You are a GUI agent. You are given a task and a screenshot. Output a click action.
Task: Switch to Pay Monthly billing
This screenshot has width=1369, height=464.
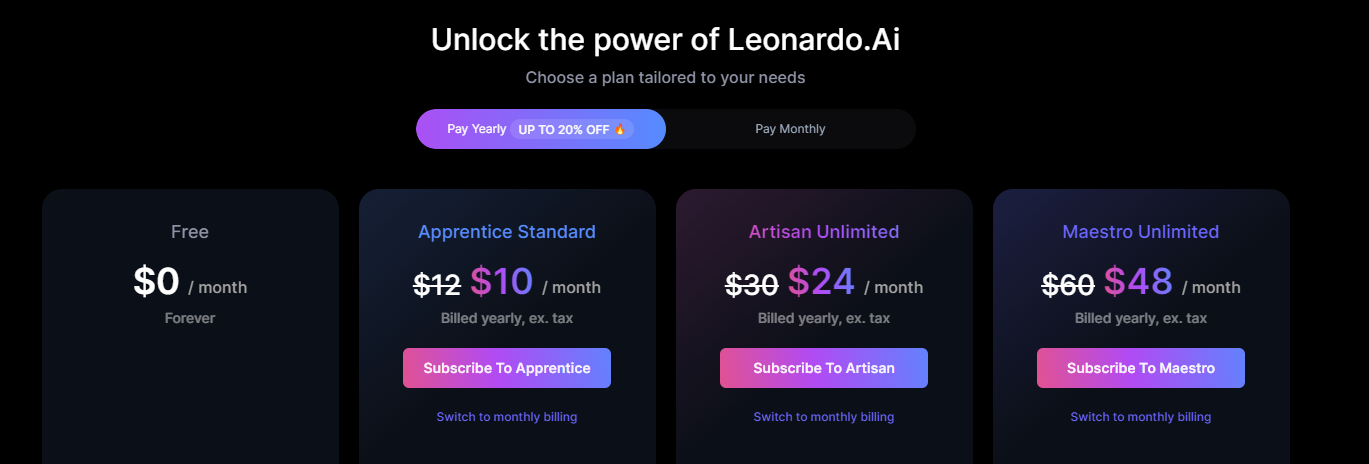click(790, 129)
